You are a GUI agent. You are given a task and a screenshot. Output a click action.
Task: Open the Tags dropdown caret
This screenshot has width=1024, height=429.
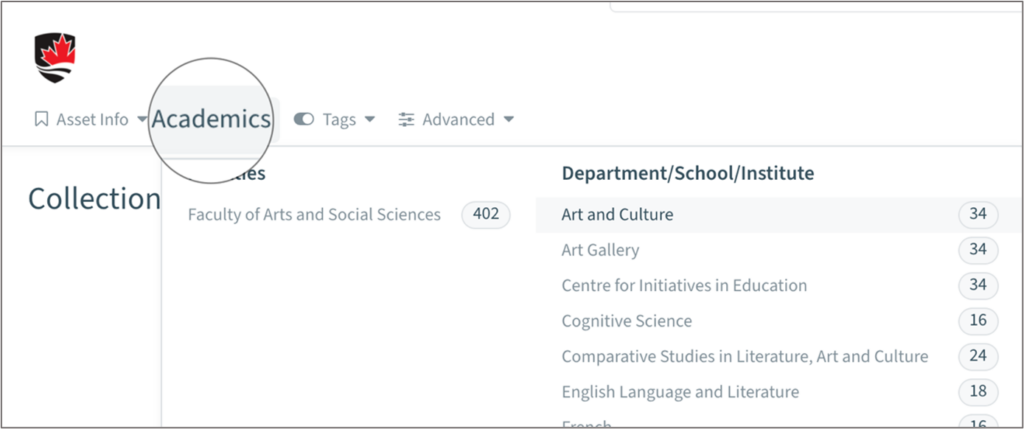point(370,119)
